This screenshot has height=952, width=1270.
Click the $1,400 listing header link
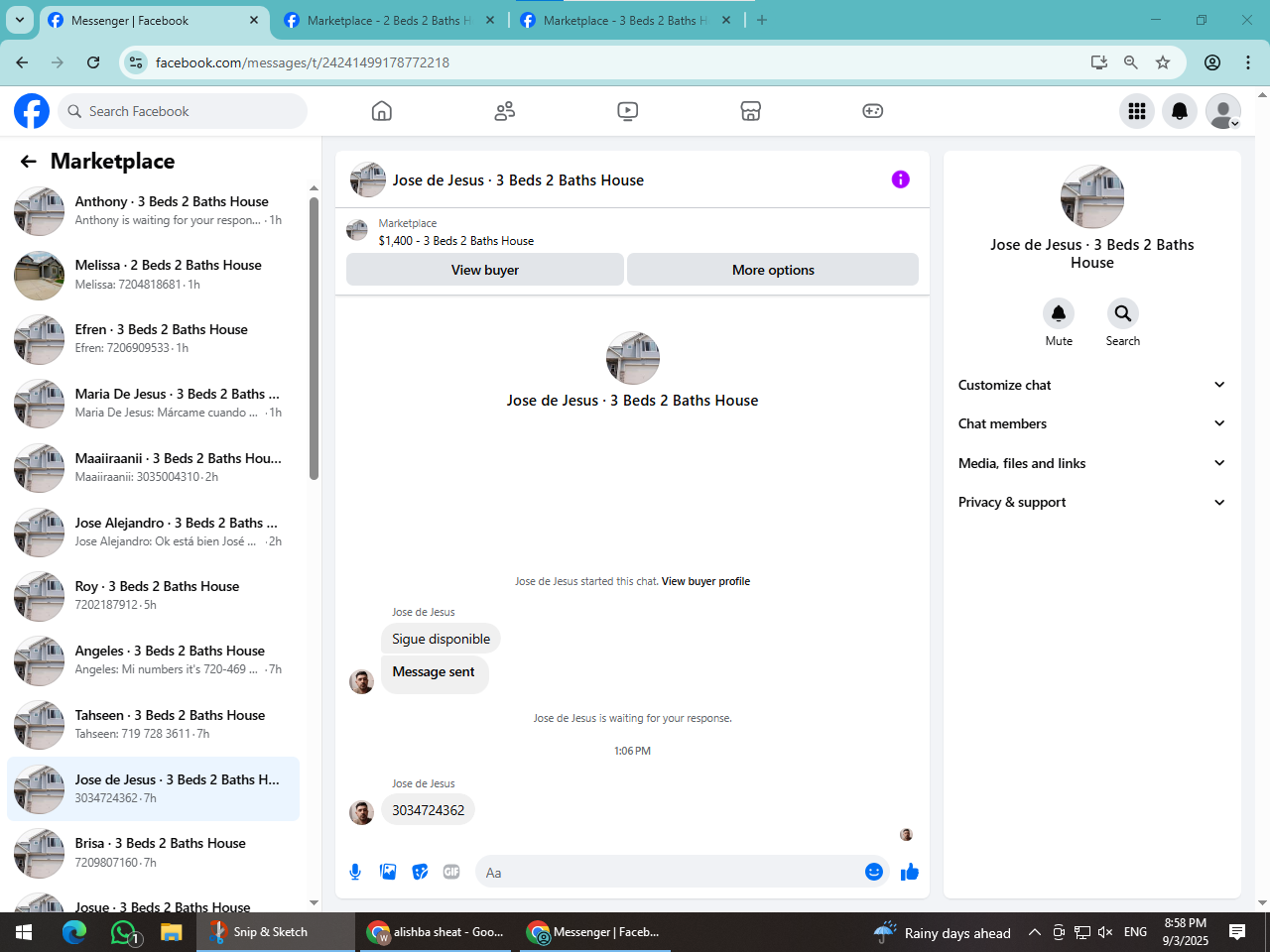click(455, 241)
